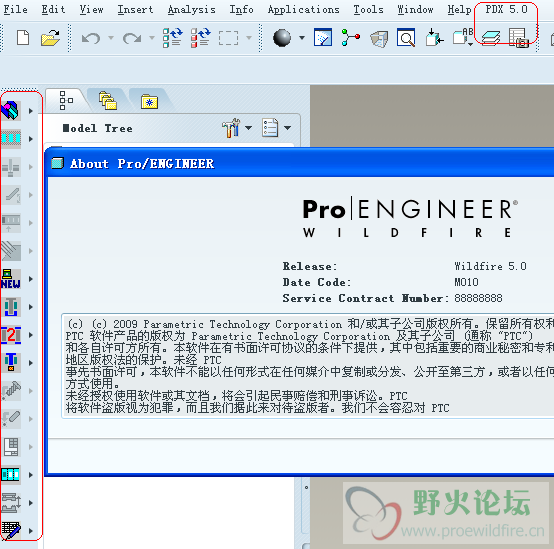
Task: Click the Redraw current view icon
Action: click(x=323, y=38)
